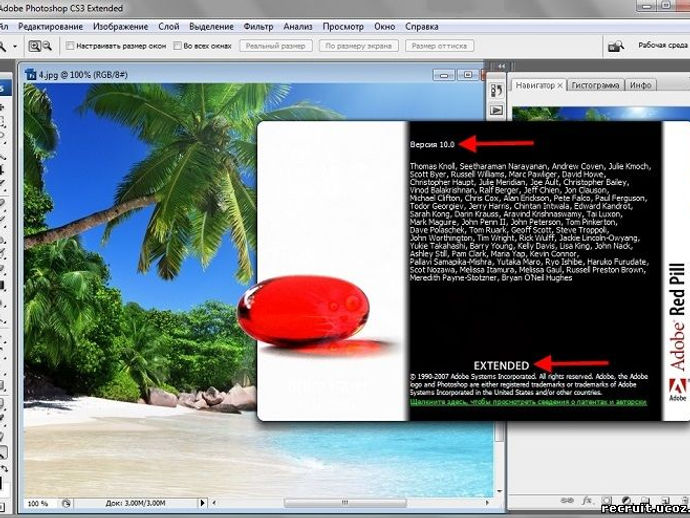Click the Photoshop icon on 4.jpg title bar

pyautogui.click(x=31, y=74)
